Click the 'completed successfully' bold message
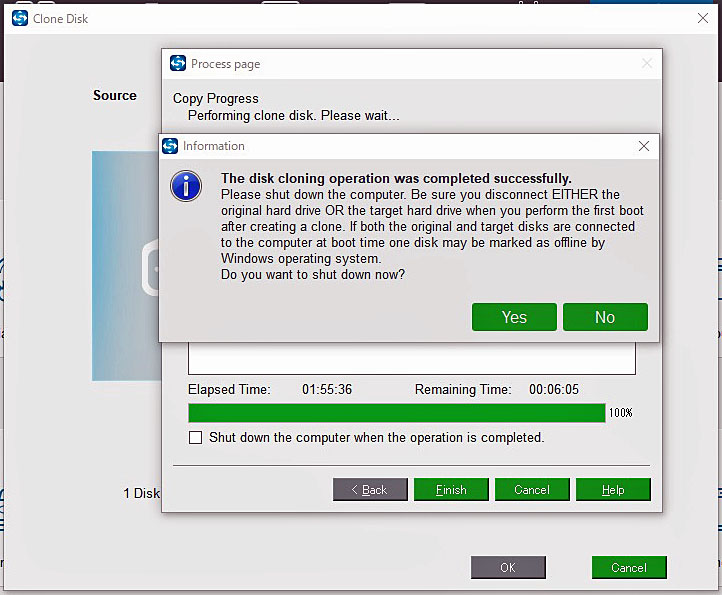 [396, 178]
